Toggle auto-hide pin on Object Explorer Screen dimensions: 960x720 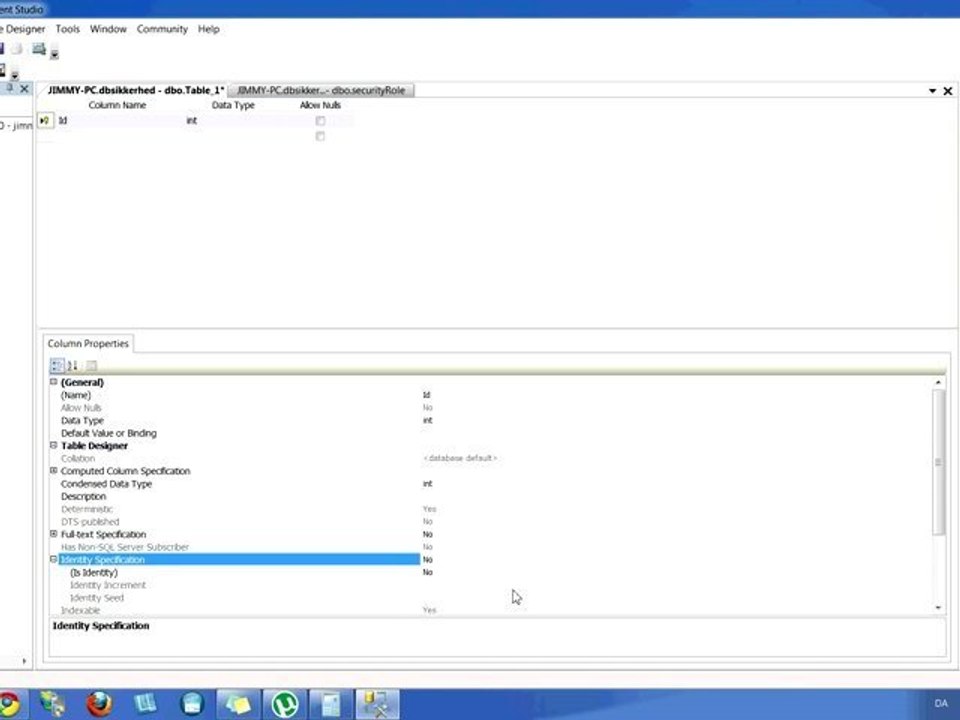pos(9,89)
